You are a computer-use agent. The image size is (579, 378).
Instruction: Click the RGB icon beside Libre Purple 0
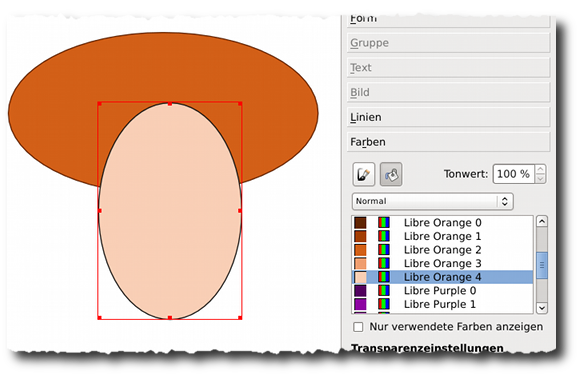coord(384,291)
